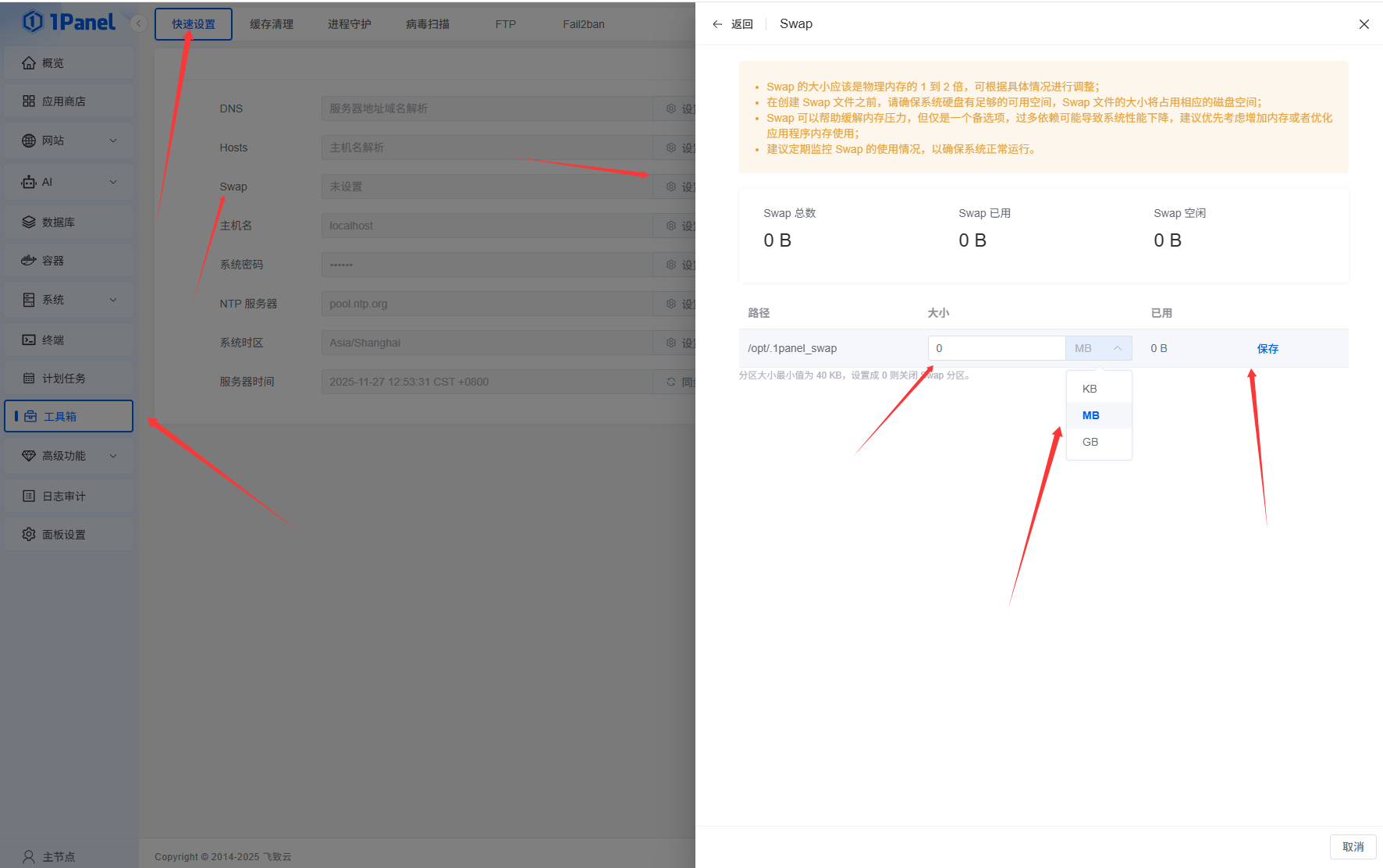This screenshot has height=868, width=1383.
Task: Focus the swap size input field
Action: 996,348
